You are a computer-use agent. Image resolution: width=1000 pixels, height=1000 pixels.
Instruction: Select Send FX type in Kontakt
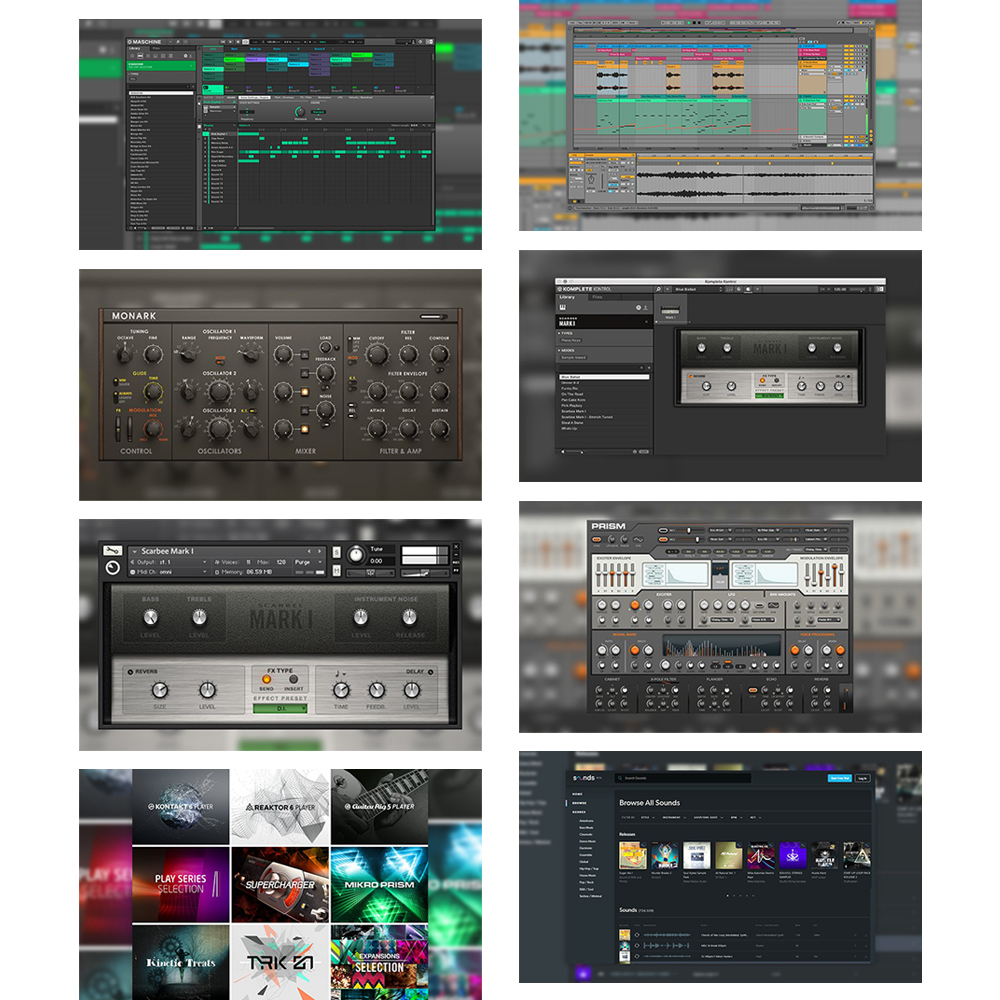click(x=267, y=679)
